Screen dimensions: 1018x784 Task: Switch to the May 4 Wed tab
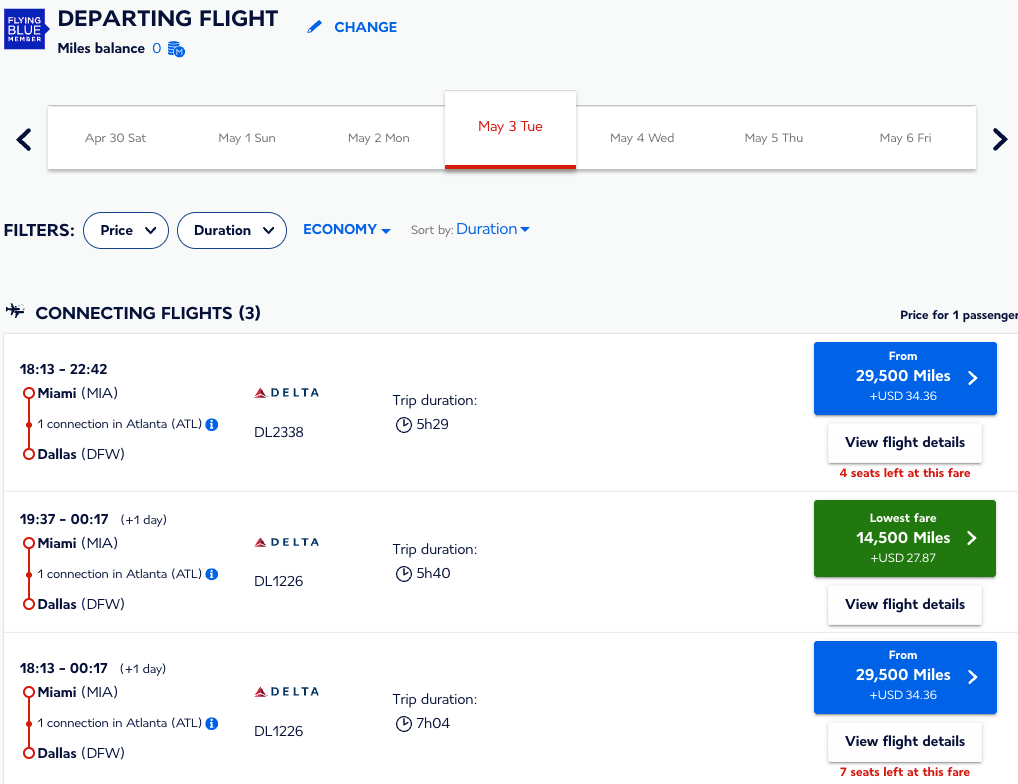point(642,138)
